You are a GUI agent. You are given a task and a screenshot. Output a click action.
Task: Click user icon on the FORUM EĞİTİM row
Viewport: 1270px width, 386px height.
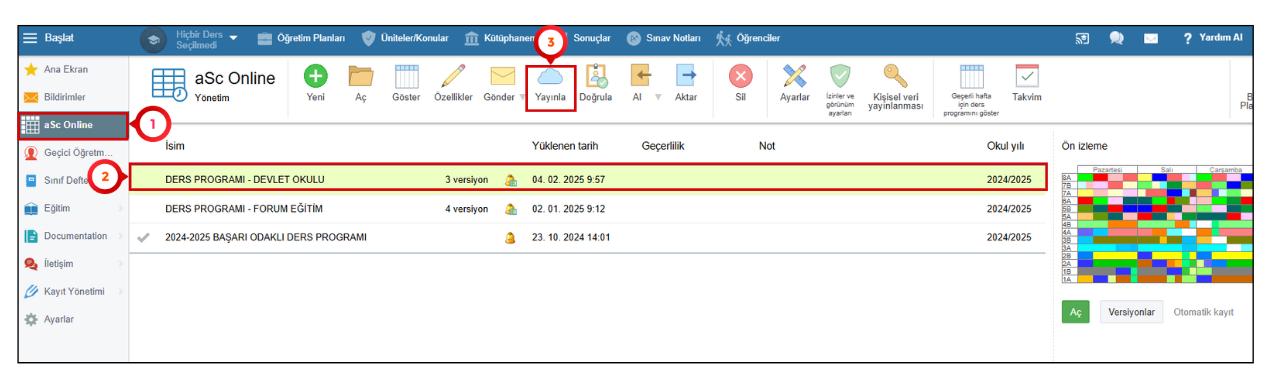pos(510,209)
